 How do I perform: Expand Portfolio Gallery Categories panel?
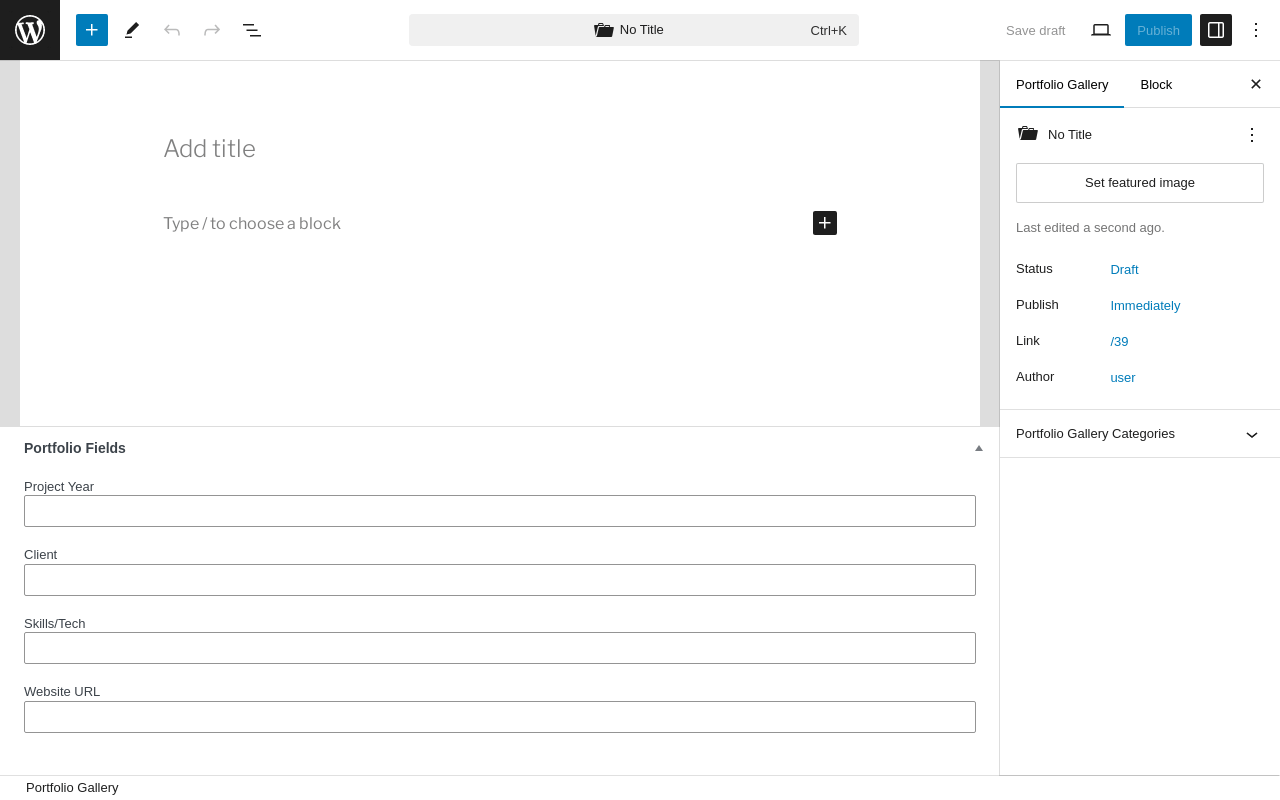[1140, 433]
